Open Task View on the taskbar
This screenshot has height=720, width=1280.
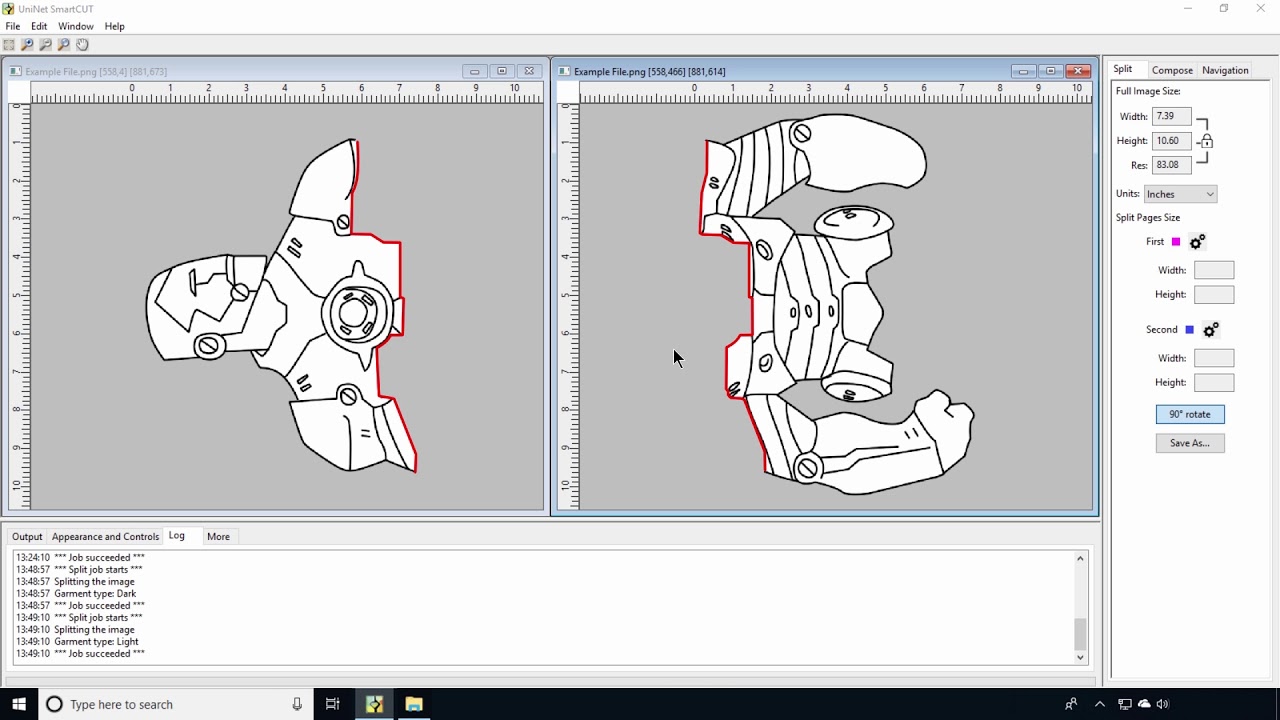pos(333,704)
